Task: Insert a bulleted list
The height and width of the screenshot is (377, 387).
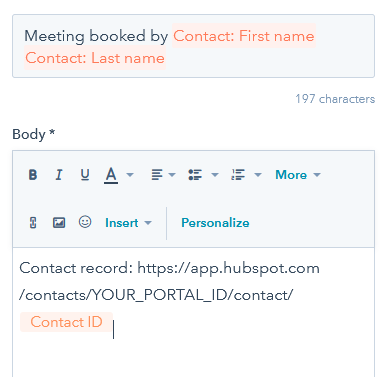Action: click(x=195, y=175)
